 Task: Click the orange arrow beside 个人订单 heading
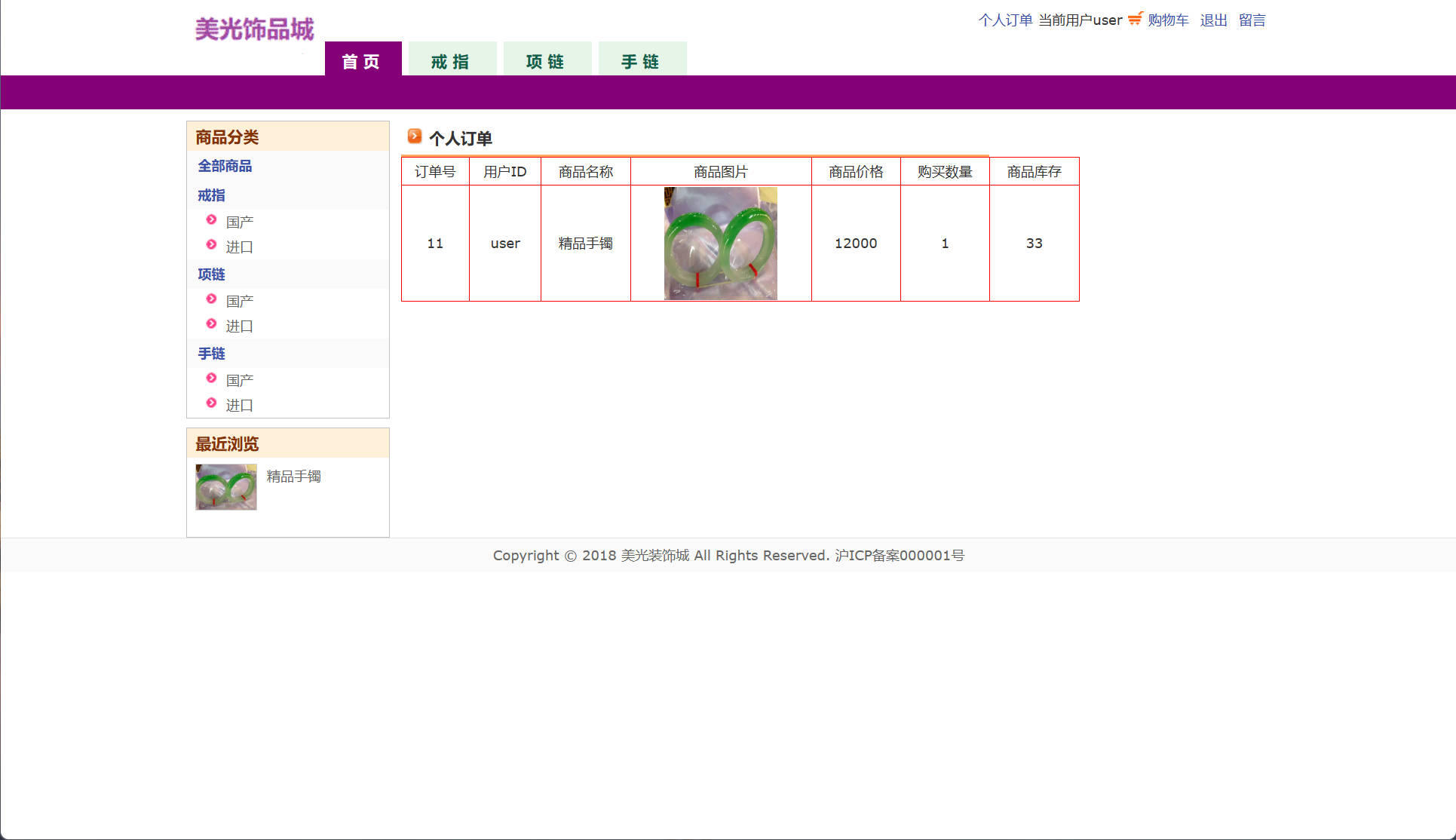point(414,136)
